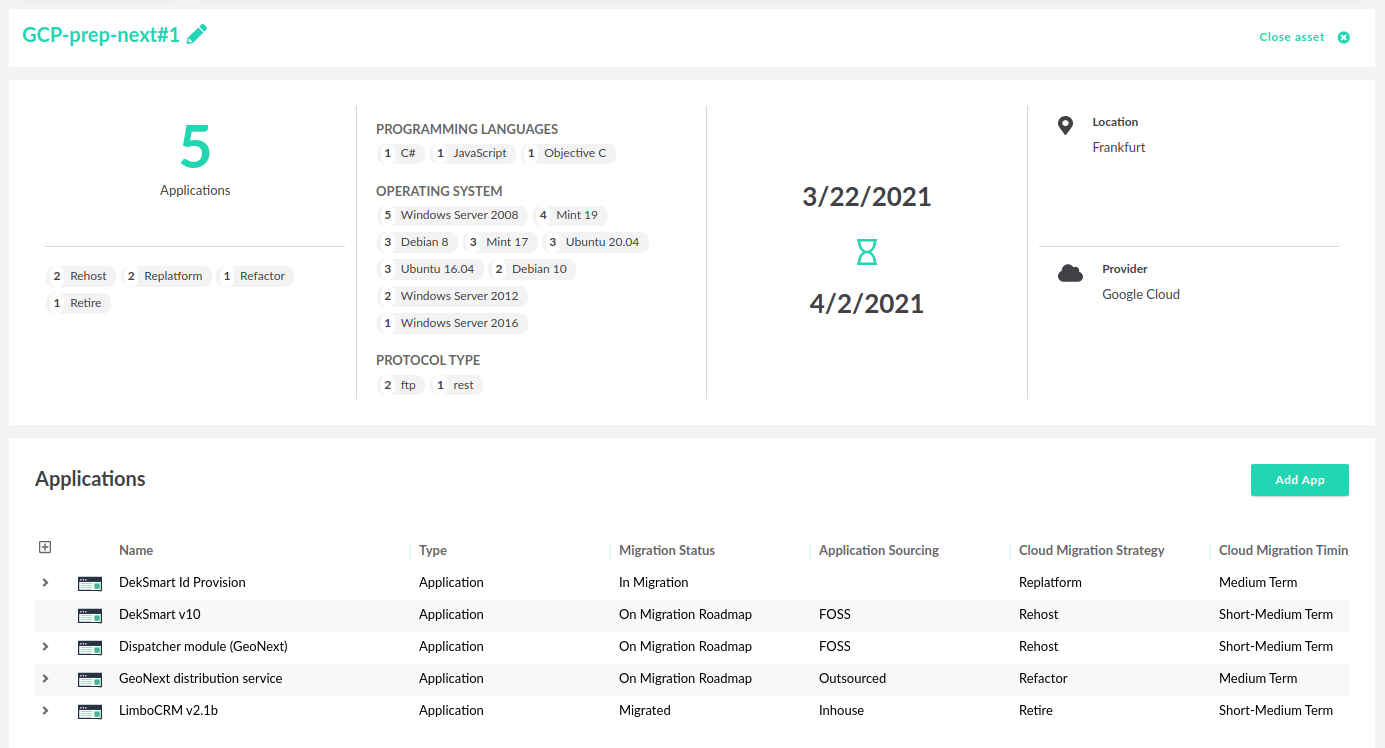Click the Windows Server 2008 tag
1385x748 pixels.
click(x=453, y=215)
